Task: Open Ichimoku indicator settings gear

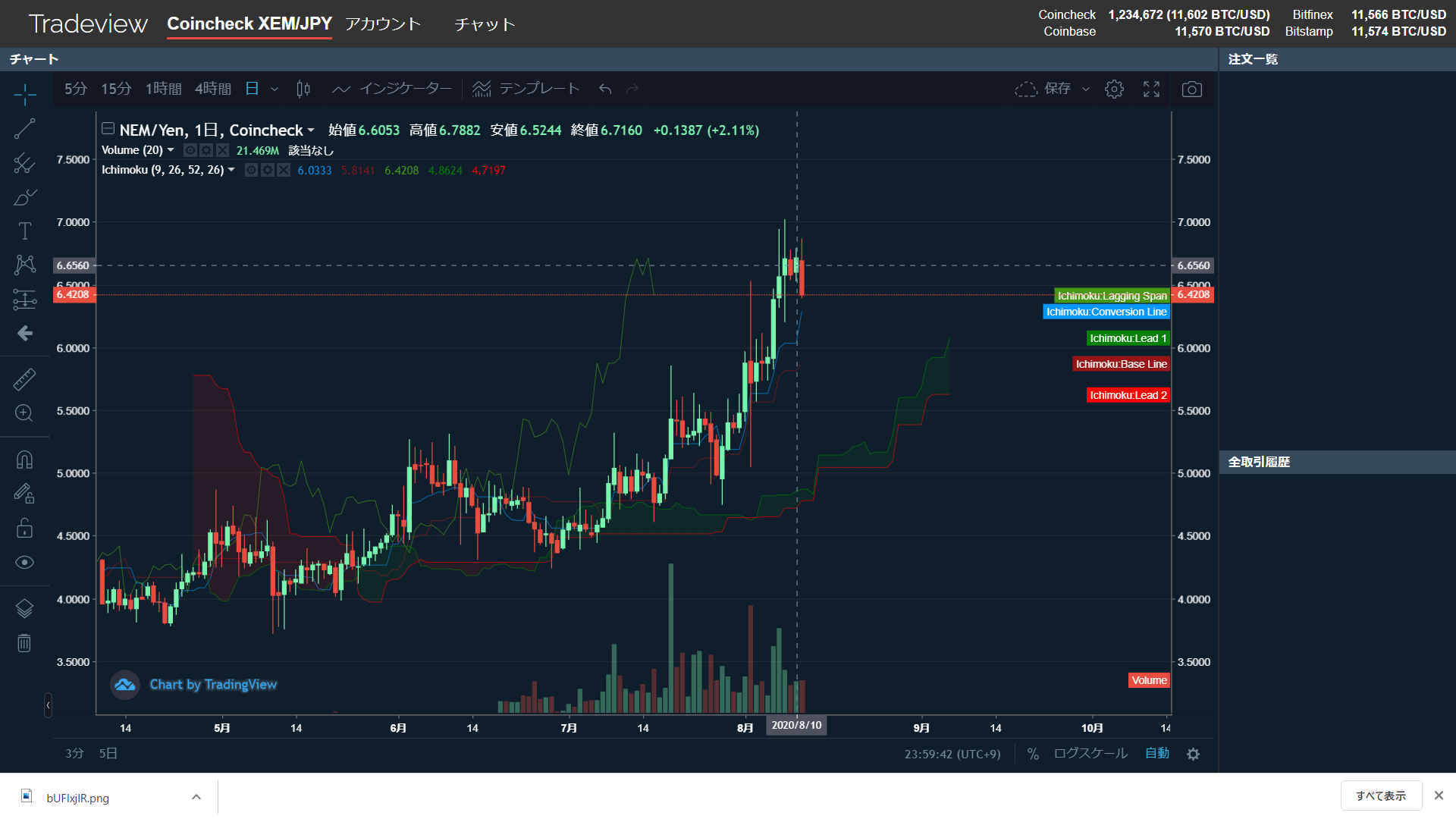Action: click(268, 170)
